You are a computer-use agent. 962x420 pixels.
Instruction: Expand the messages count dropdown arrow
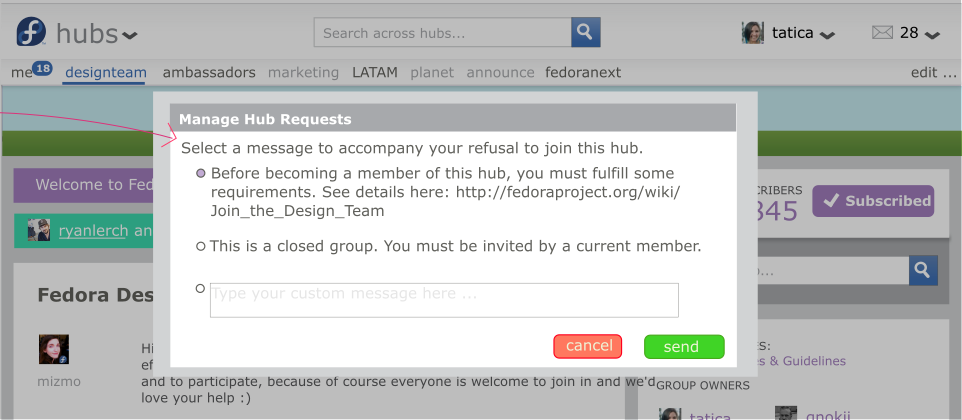tap(932, 35)
